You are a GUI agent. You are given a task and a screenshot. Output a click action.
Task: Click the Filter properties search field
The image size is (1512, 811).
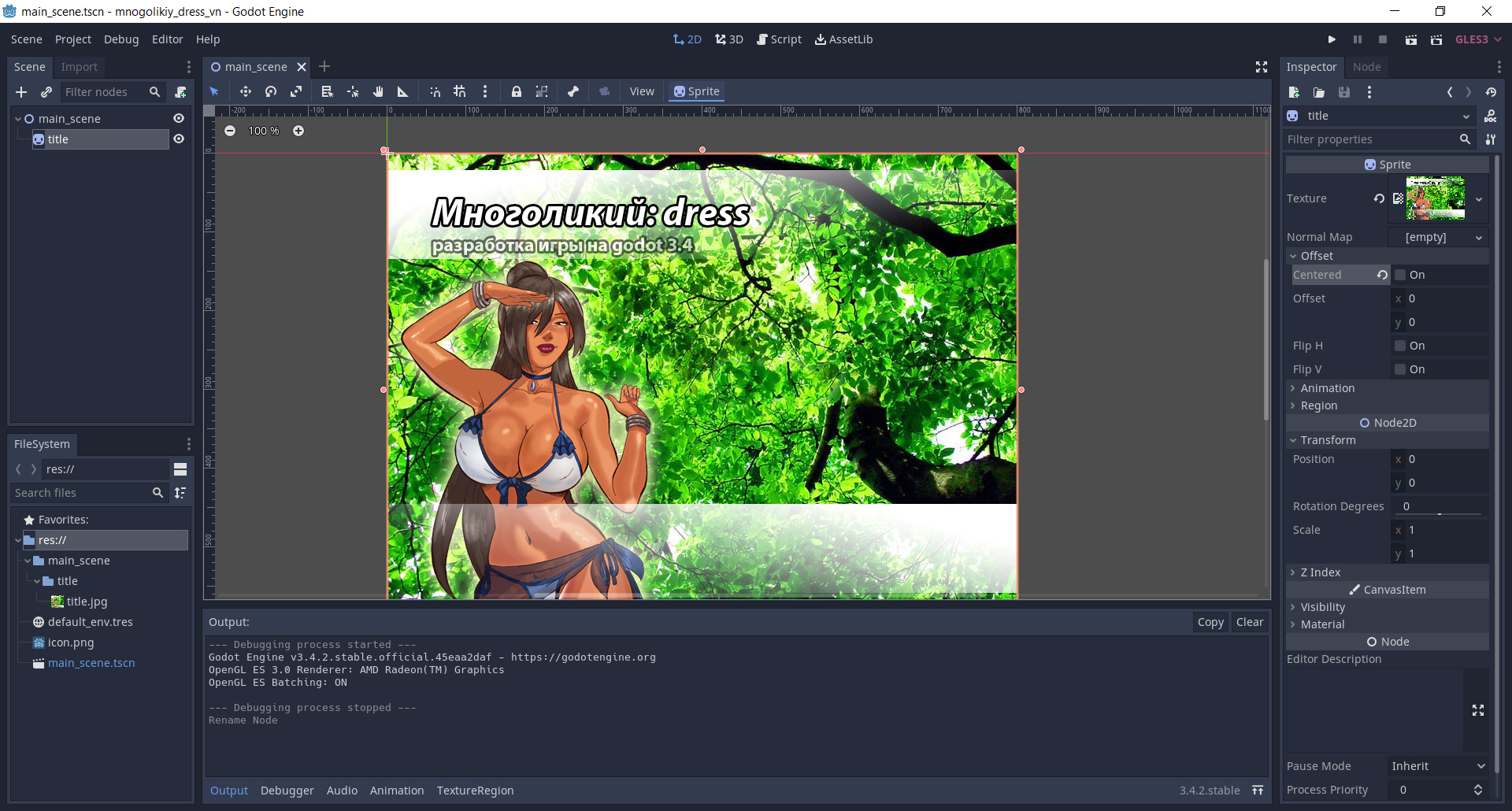point(1379,139)
